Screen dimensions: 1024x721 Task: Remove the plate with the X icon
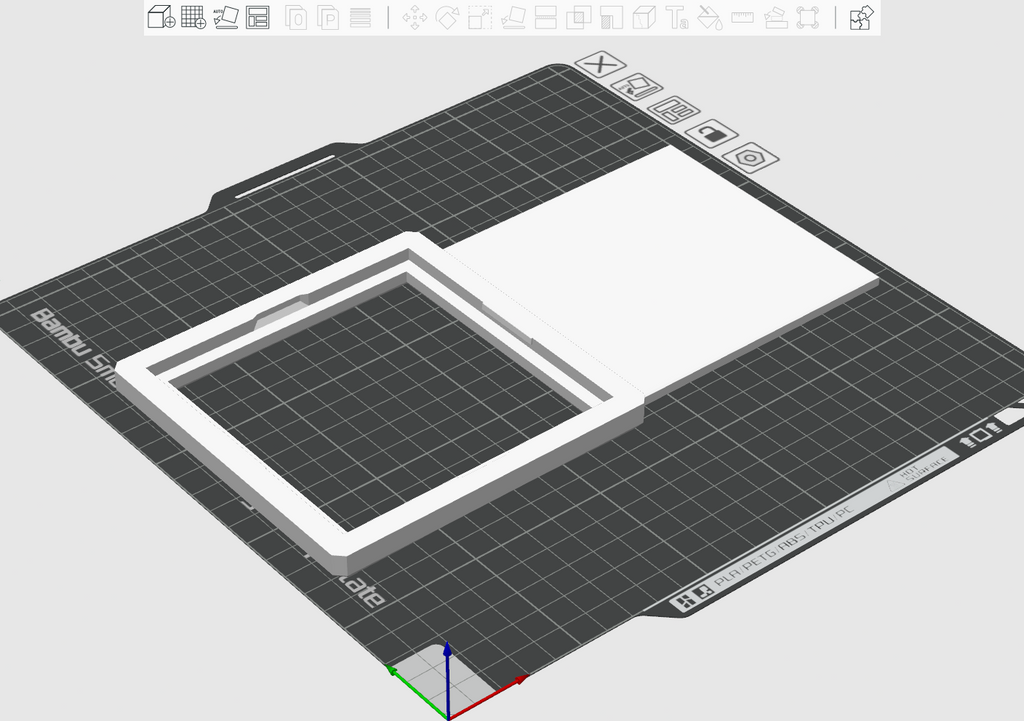[600, 65]
